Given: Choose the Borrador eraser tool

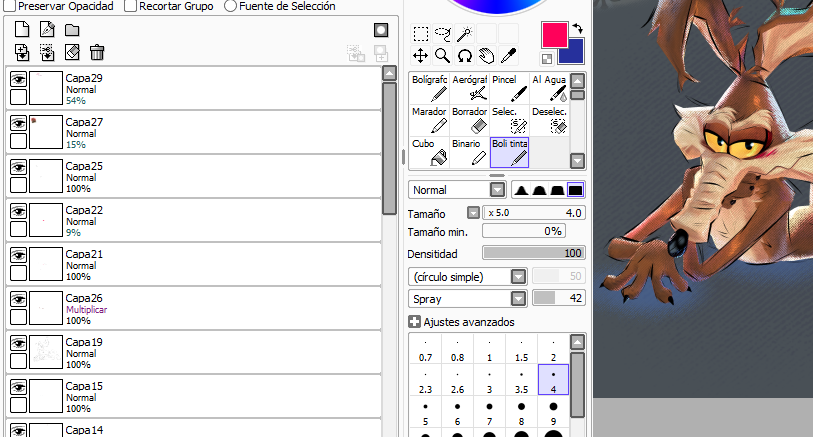Looking at the screenshot, I should pyautogui.click(x=470, y=120).
